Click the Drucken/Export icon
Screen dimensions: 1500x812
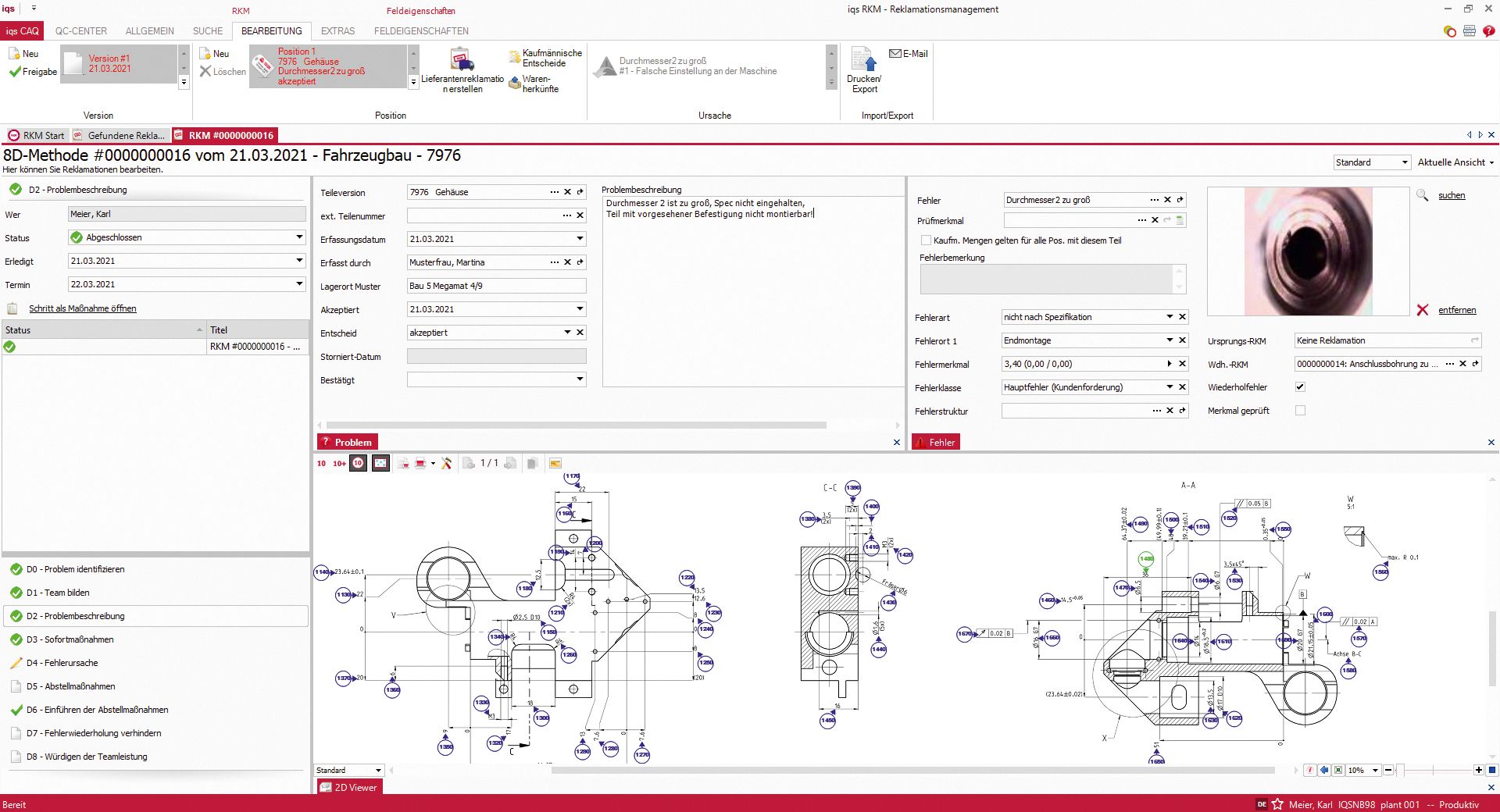pyautogui.click(x=863, y=61)
